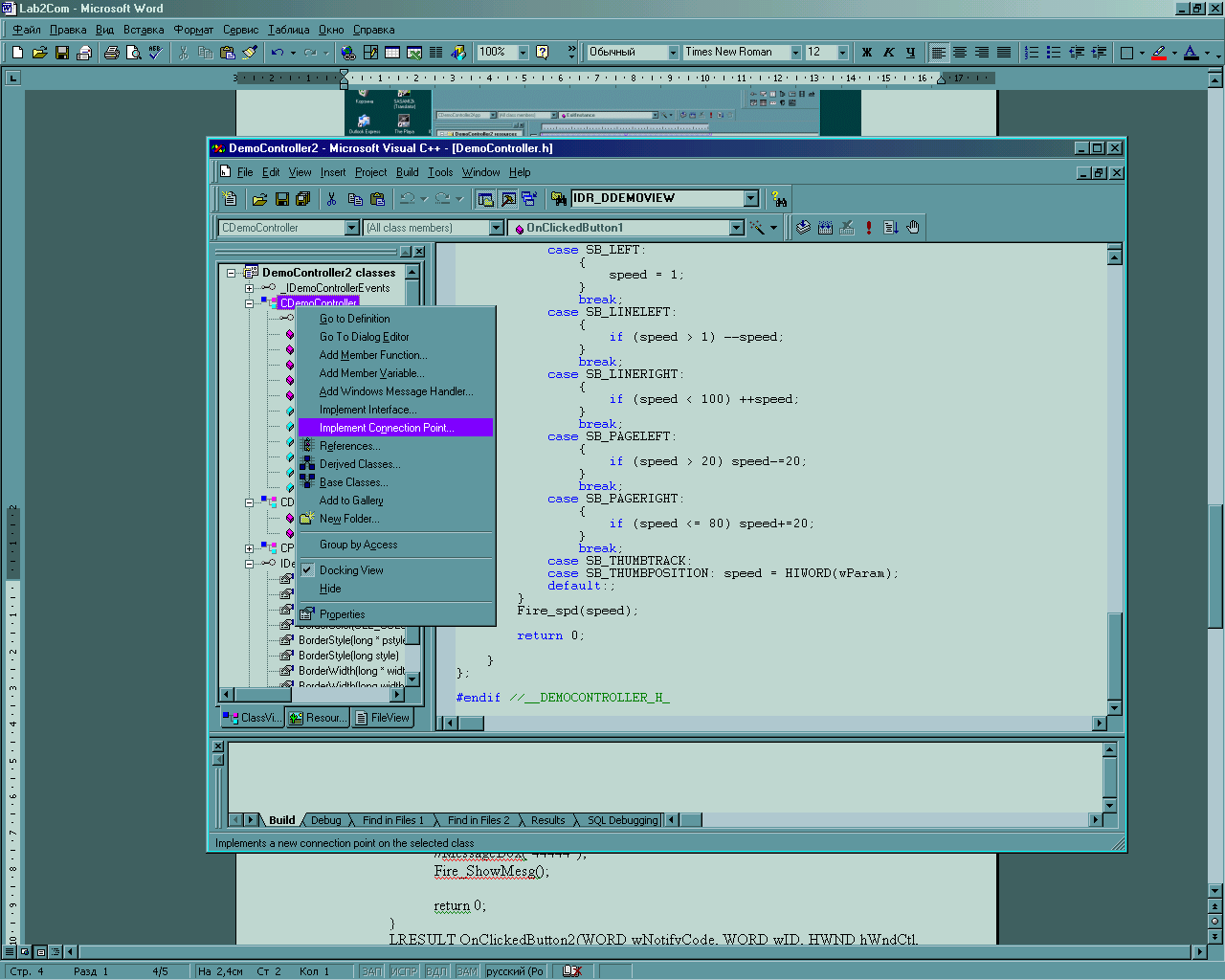This screenshot has height=980, width=1225.
Task: Toggle Italic (К) in Word
Action: (x=889, y=53)
